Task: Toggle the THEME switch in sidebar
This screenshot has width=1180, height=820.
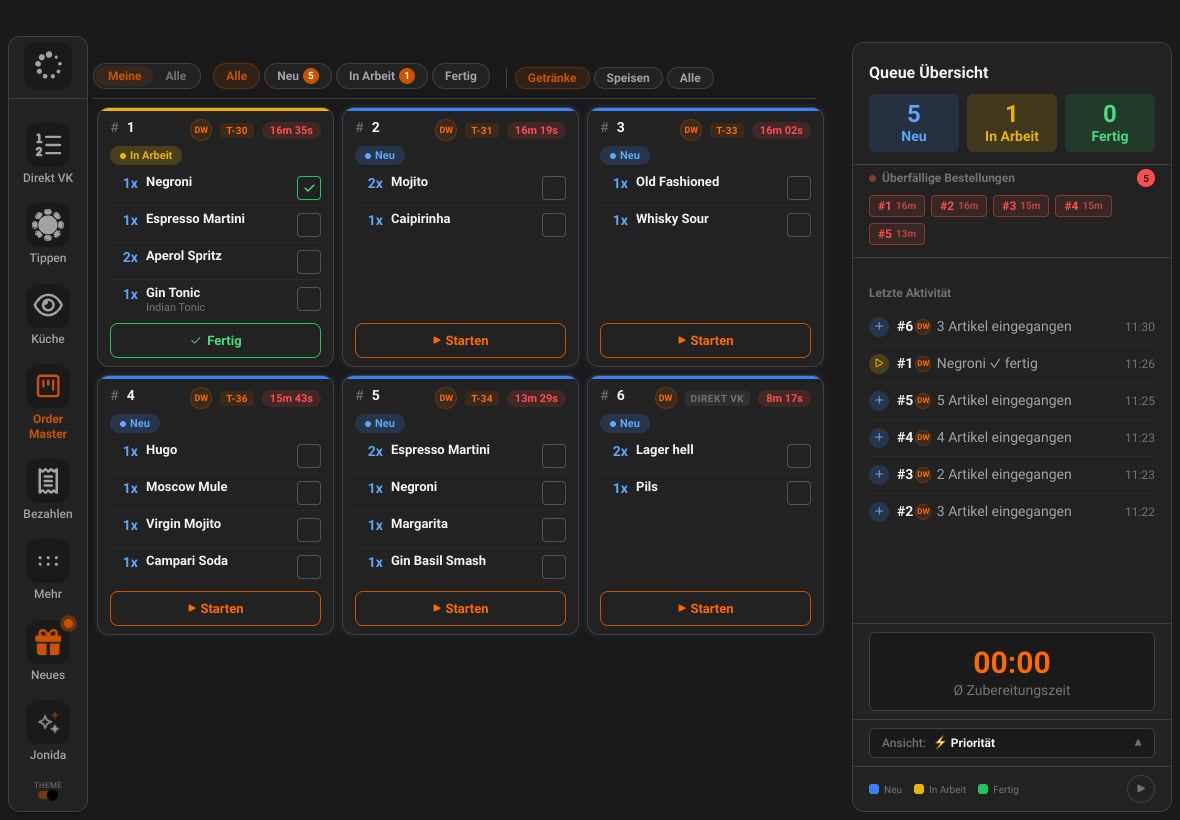Action: coord(48,795)
